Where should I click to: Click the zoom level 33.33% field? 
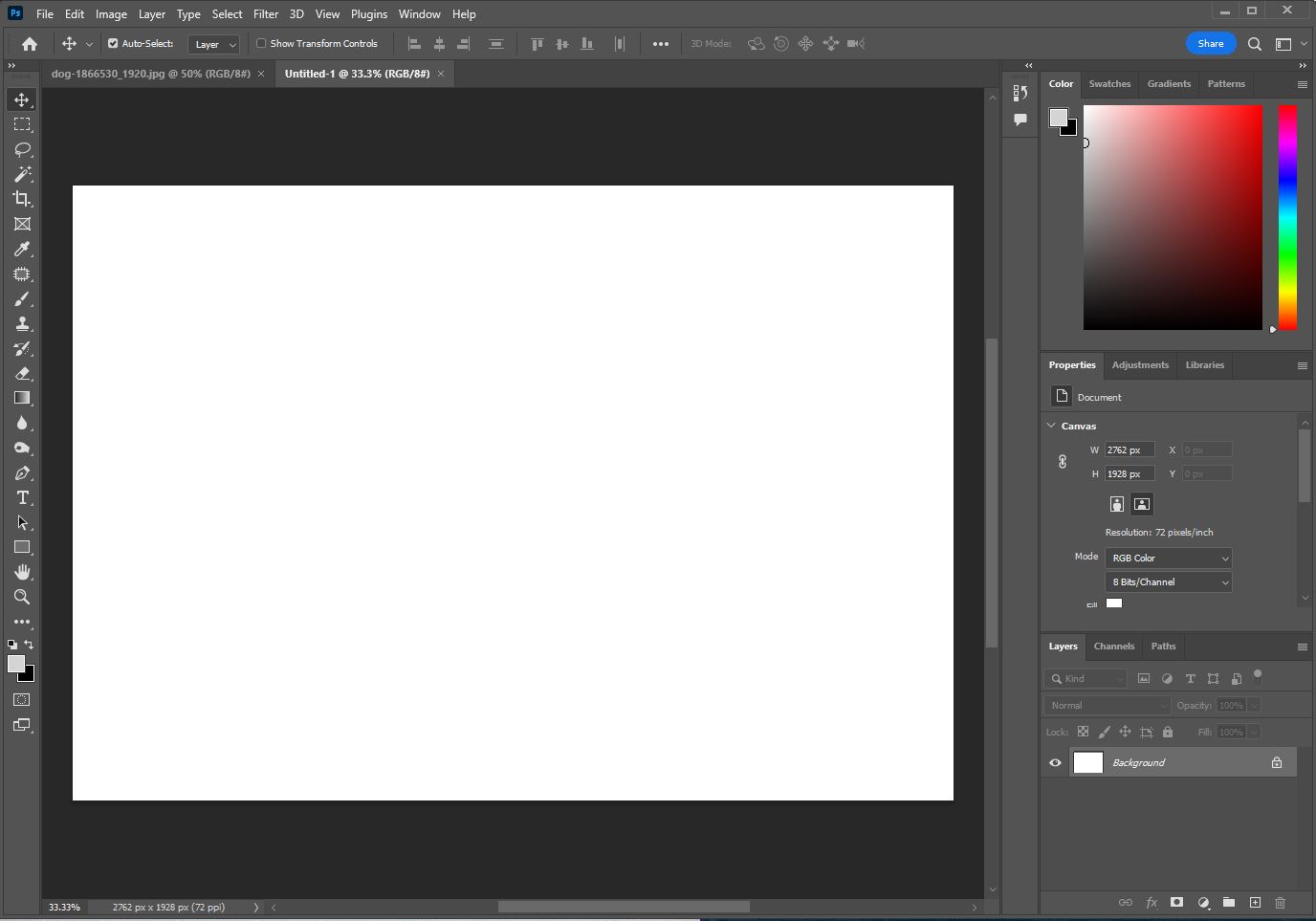coord(65,908)
